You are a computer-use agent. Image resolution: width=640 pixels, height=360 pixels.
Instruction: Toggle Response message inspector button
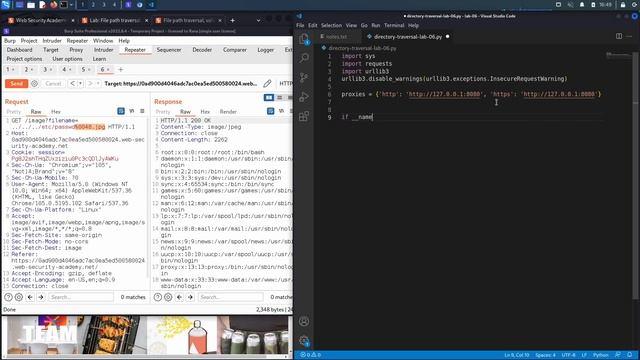coord(271,111)
